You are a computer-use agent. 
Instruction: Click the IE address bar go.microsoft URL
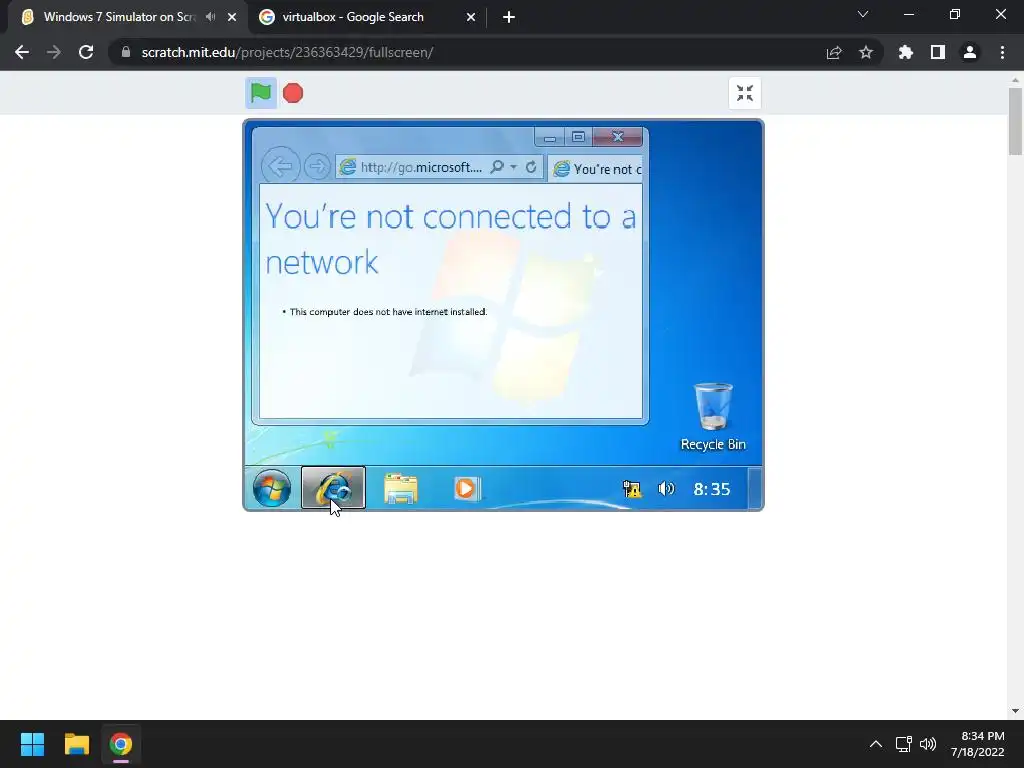click(x=421, y=167)
